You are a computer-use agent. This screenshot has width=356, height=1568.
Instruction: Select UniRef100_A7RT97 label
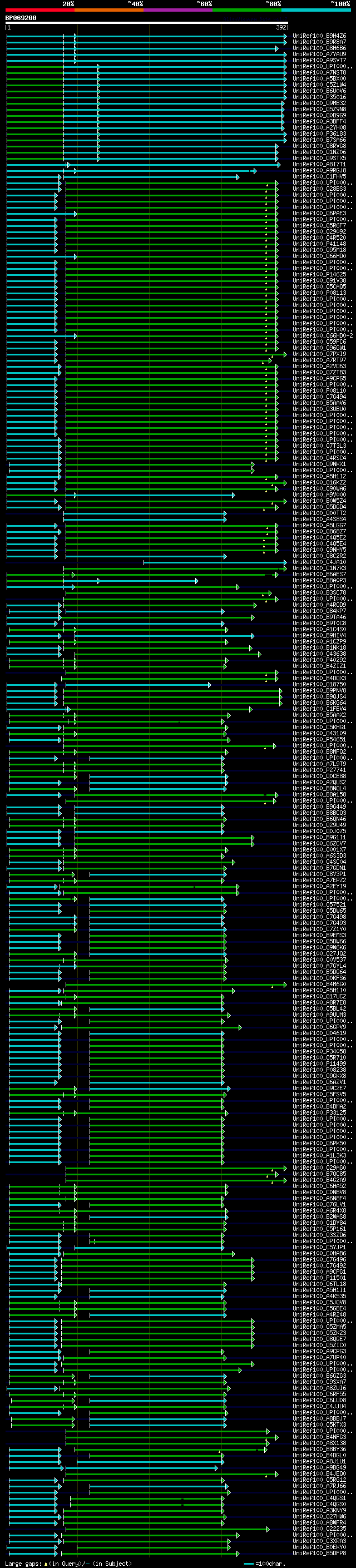click(x=319, y=360)
